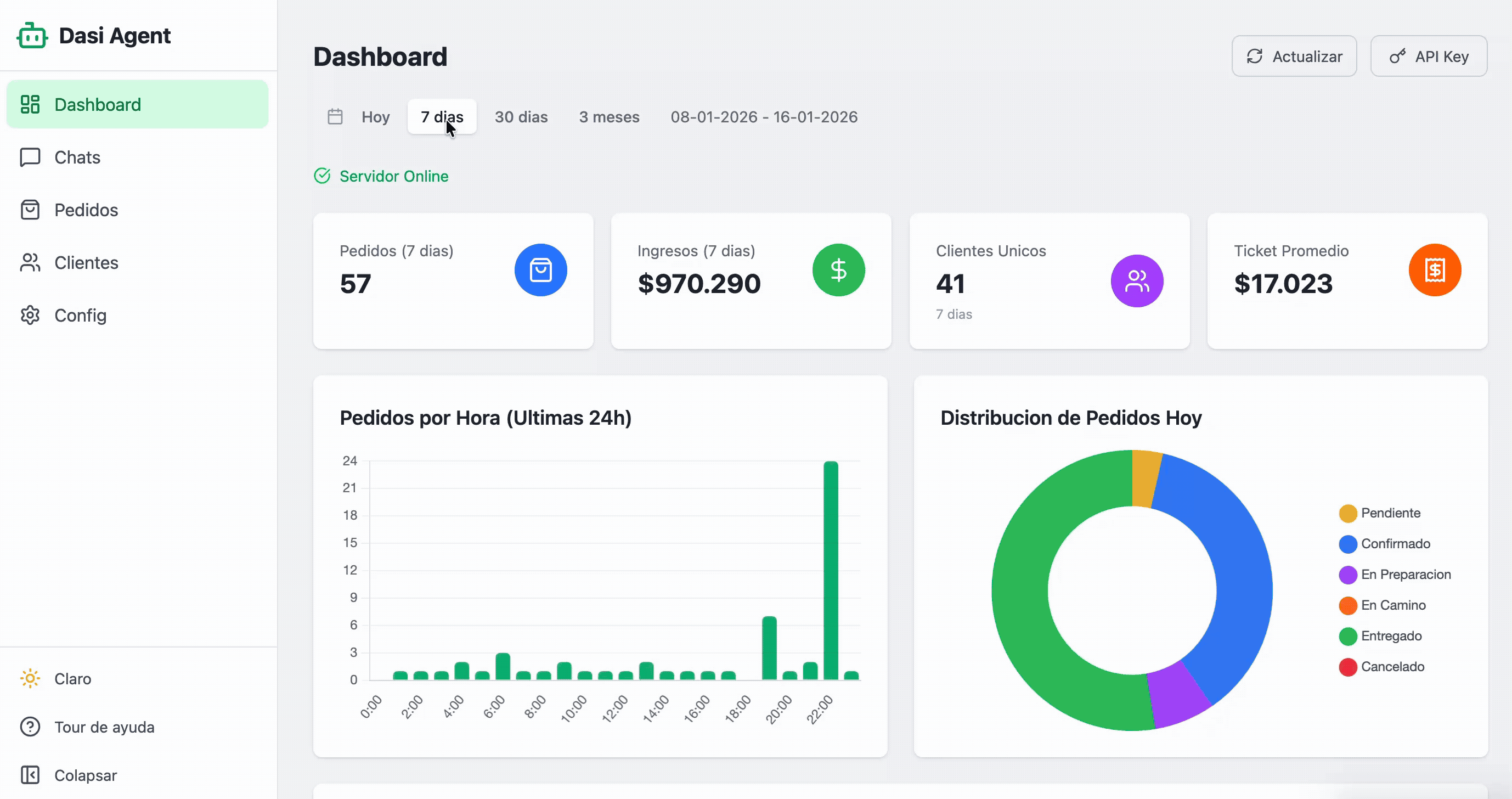Screen dimensions: 1512x799
Task: Click the calendar icon beside Hoy
Action: [335, 117]
